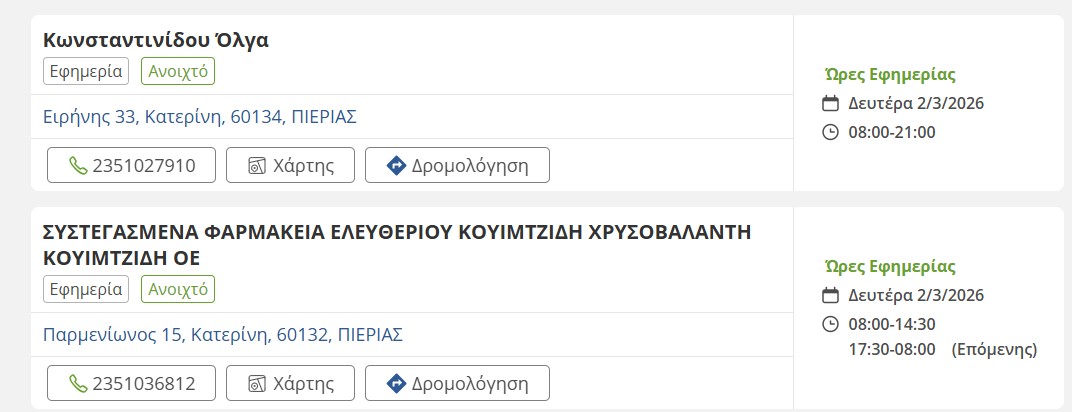Call 2351036812 phone button

(x=131, y=383)
